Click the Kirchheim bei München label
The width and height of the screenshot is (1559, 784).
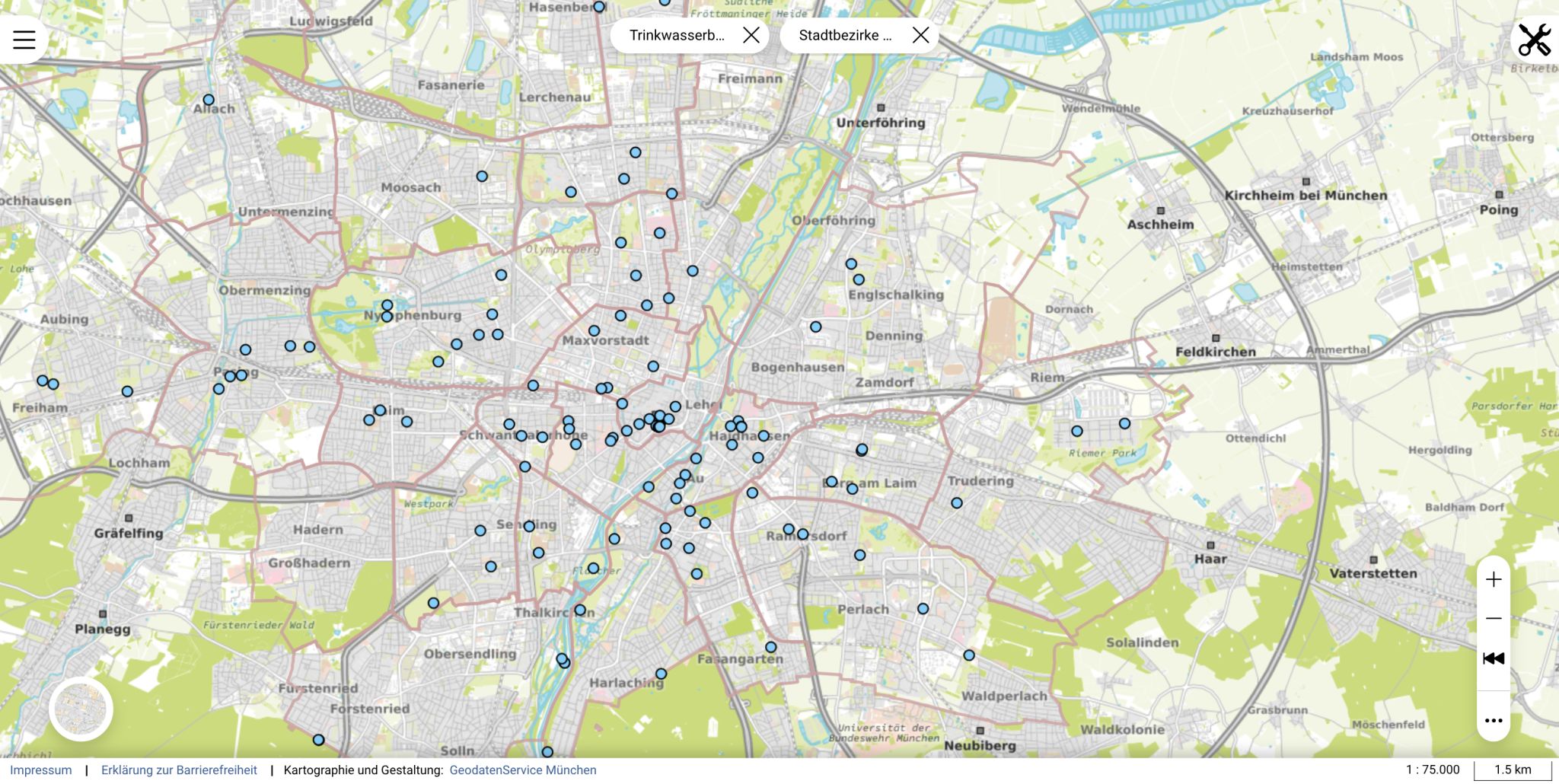click(x=1306, y=196)
